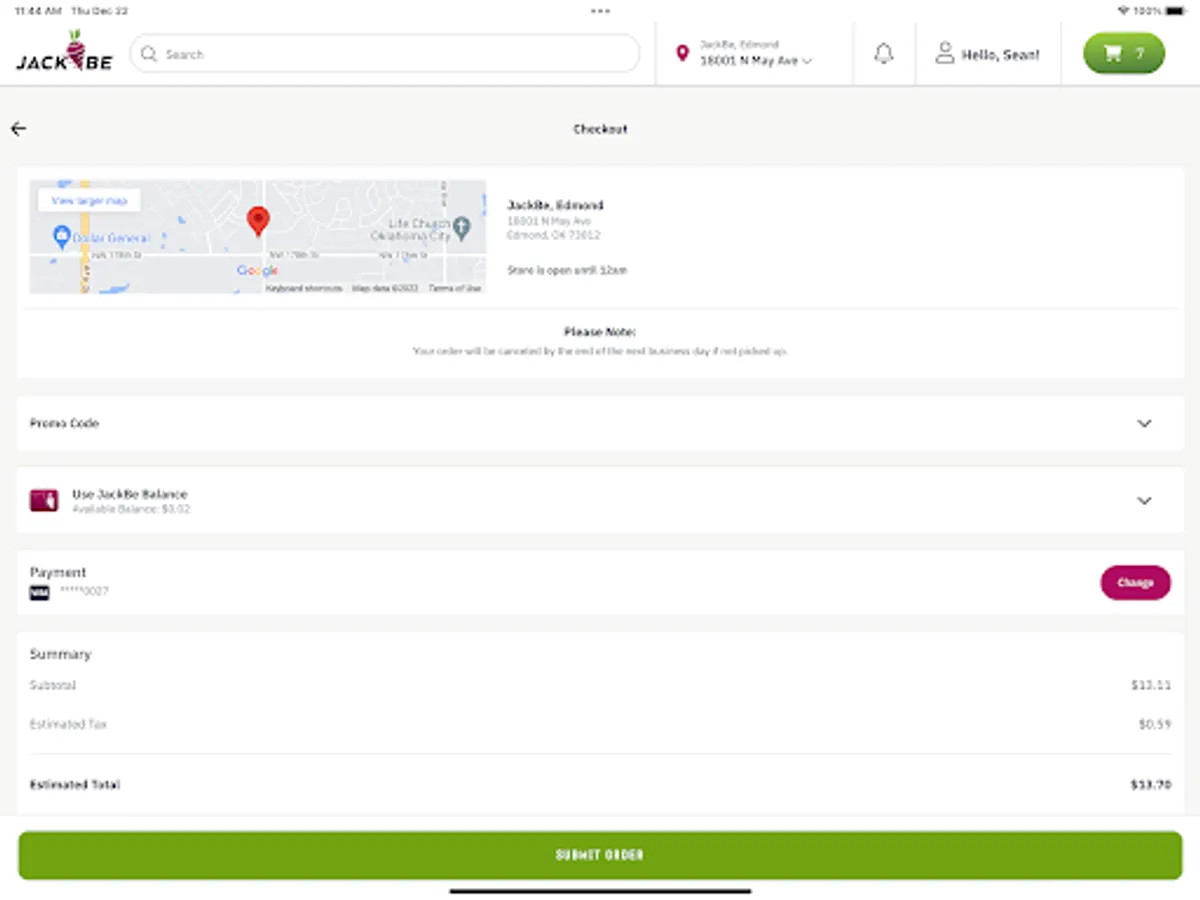Click the Store is open until 12am text

pos(567,270)
